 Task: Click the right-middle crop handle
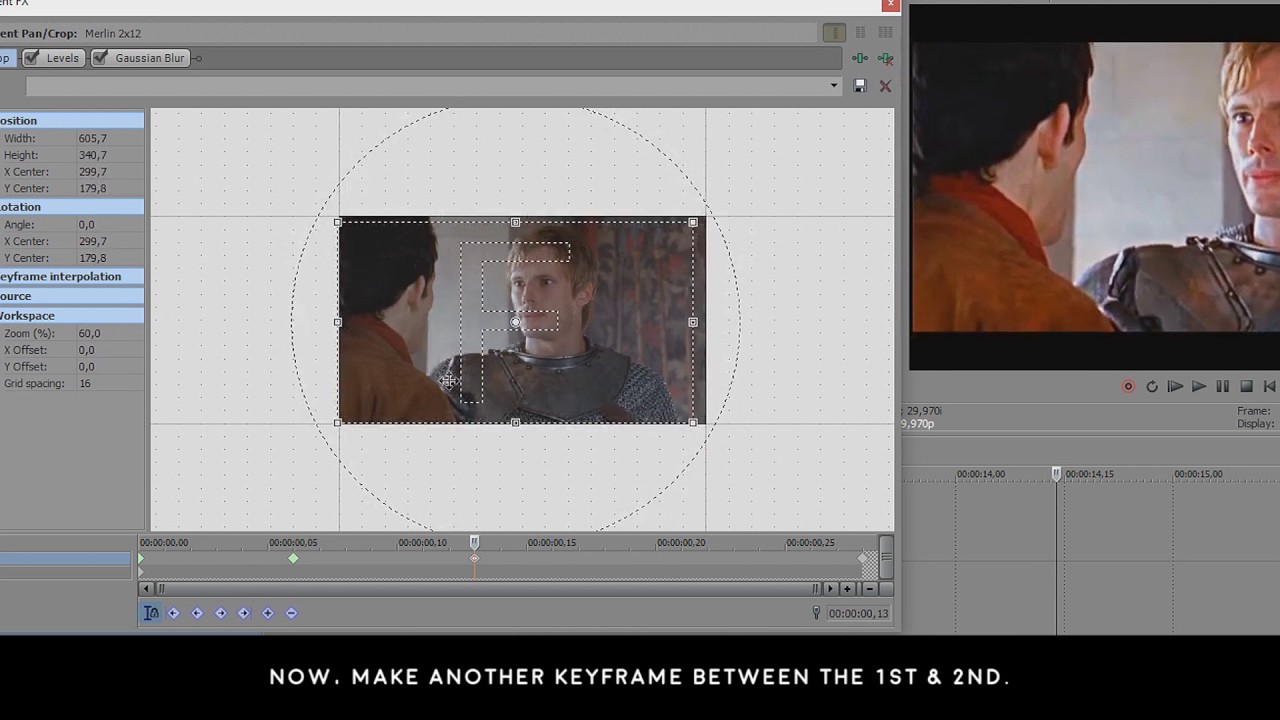[x=693, y=322]
